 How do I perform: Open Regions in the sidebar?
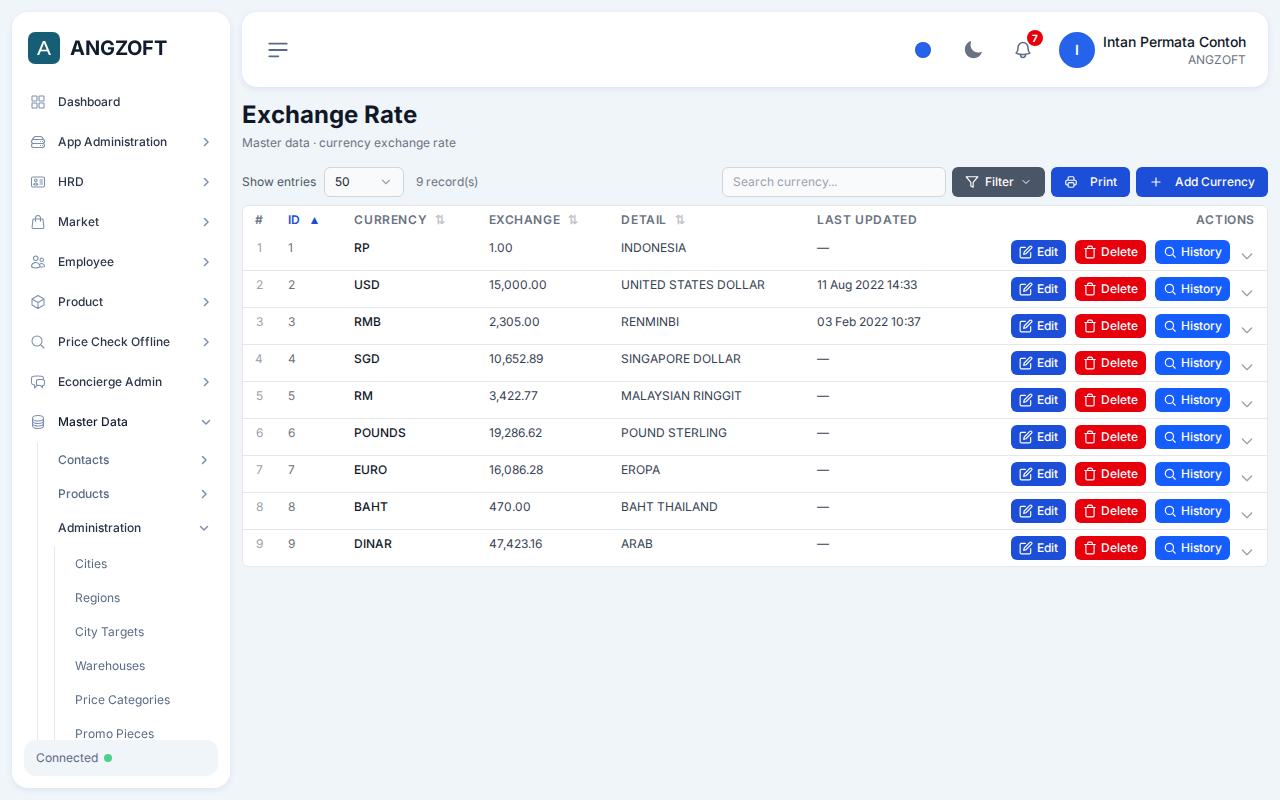click(x=97, y=598)
